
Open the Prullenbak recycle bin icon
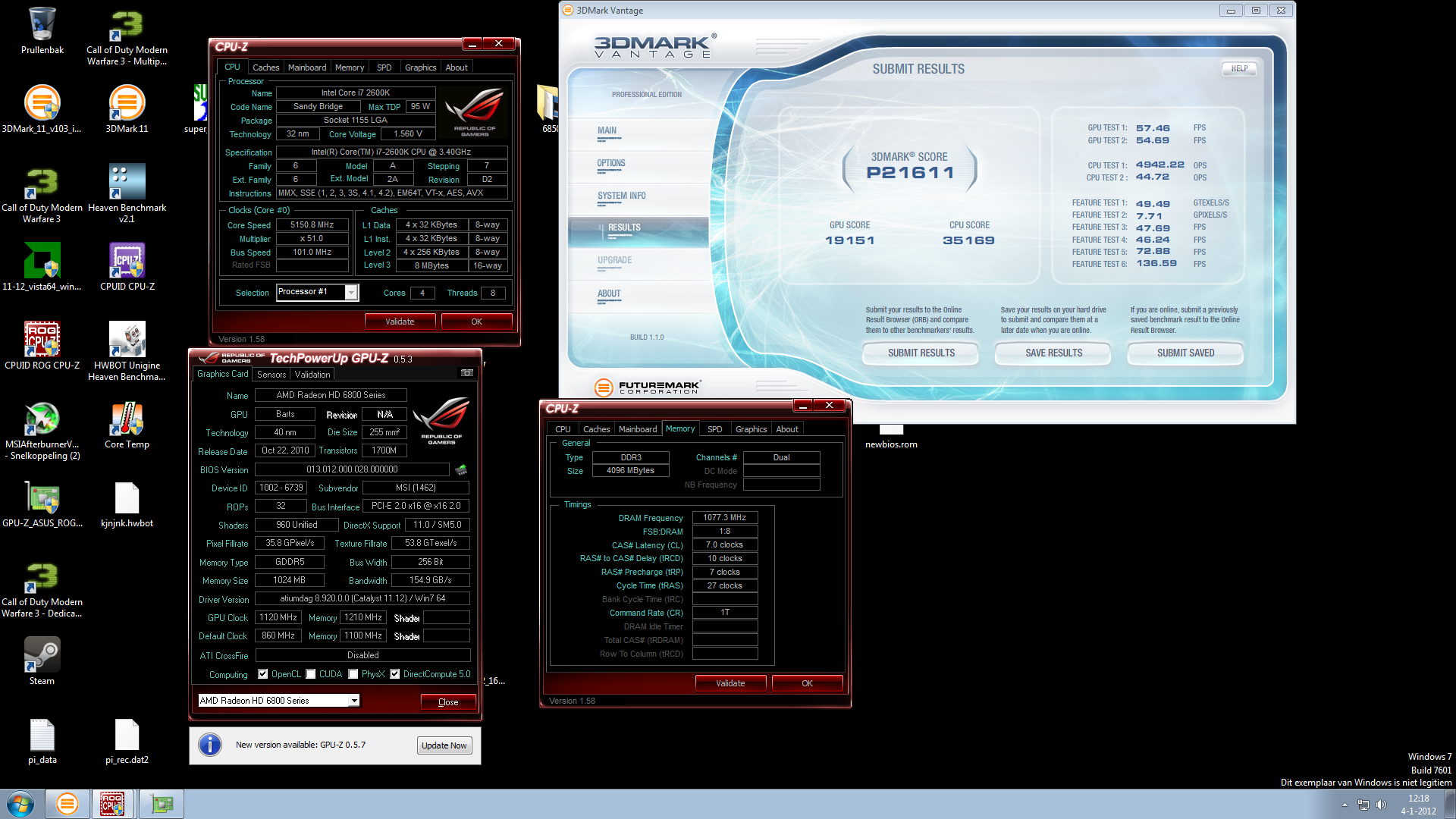(x=42, y=30)
